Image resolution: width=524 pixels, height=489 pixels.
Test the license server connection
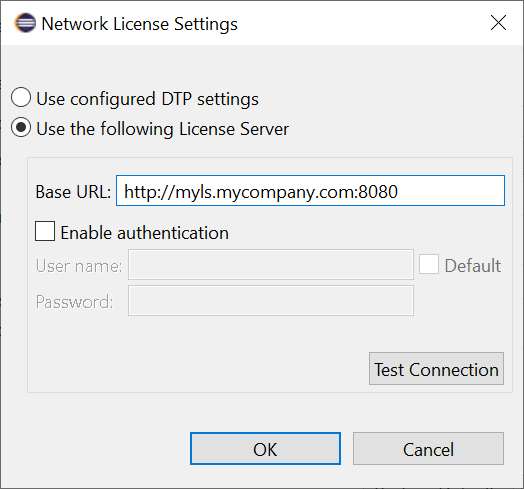[436, 368]
